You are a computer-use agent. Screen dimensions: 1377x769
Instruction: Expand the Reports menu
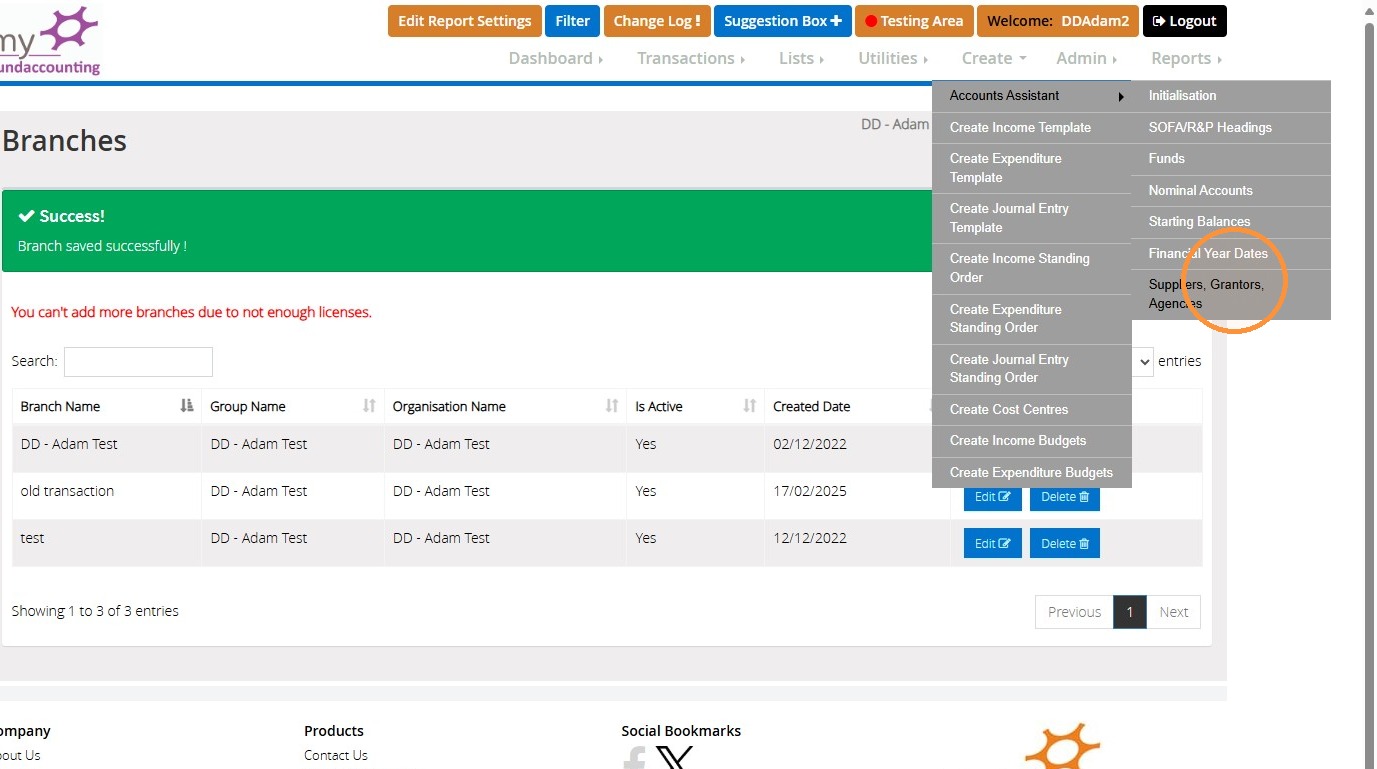(x=1186, y=58)
